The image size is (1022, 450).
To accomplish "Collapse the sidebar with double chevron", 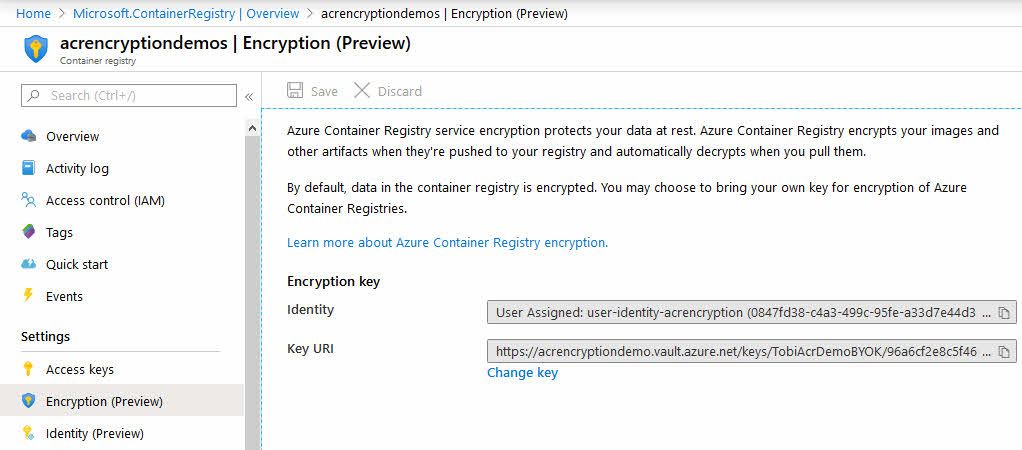I will coord(249,97).
